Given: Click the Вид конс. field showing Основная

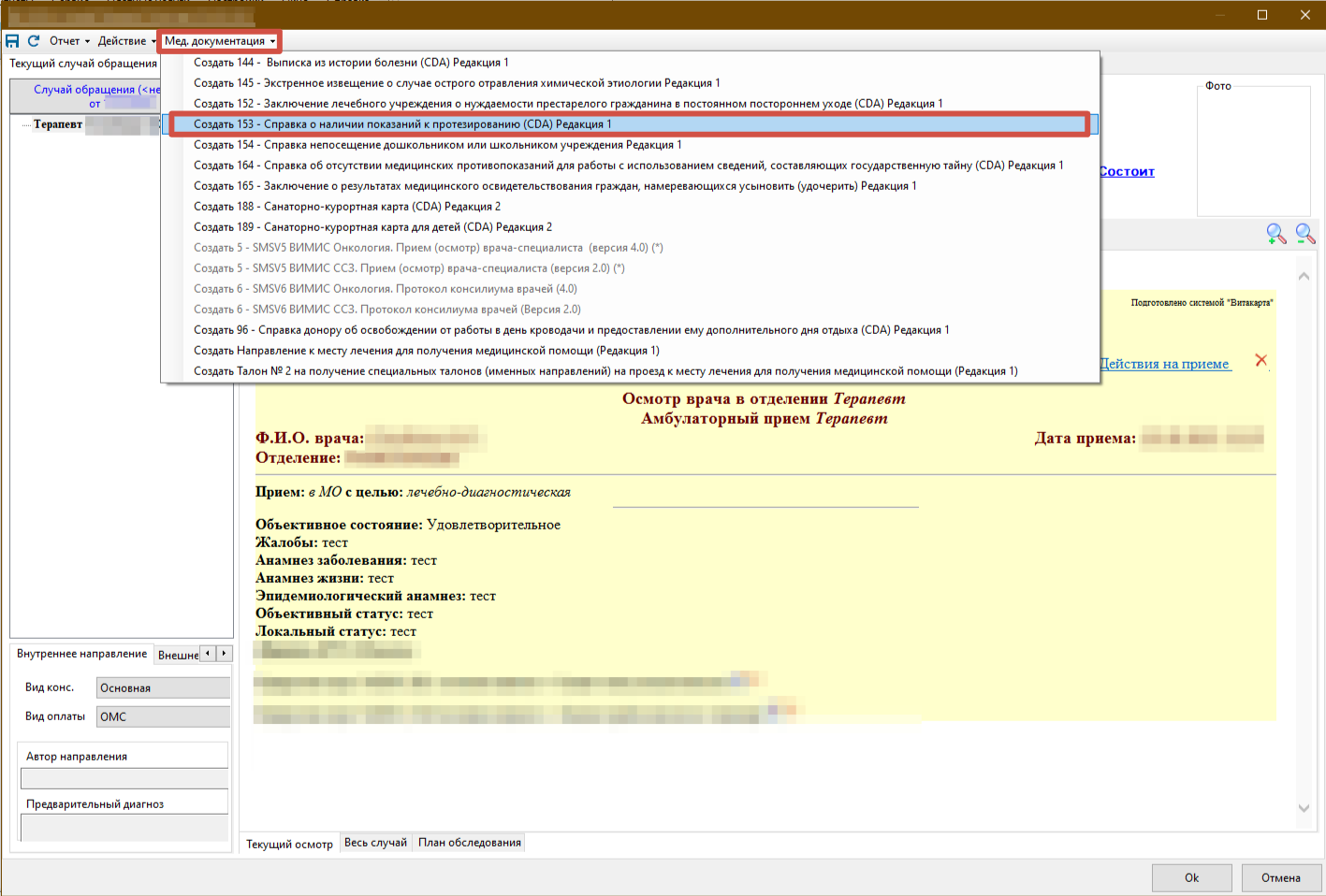Looking at the screenshot, I should [163, 688].
